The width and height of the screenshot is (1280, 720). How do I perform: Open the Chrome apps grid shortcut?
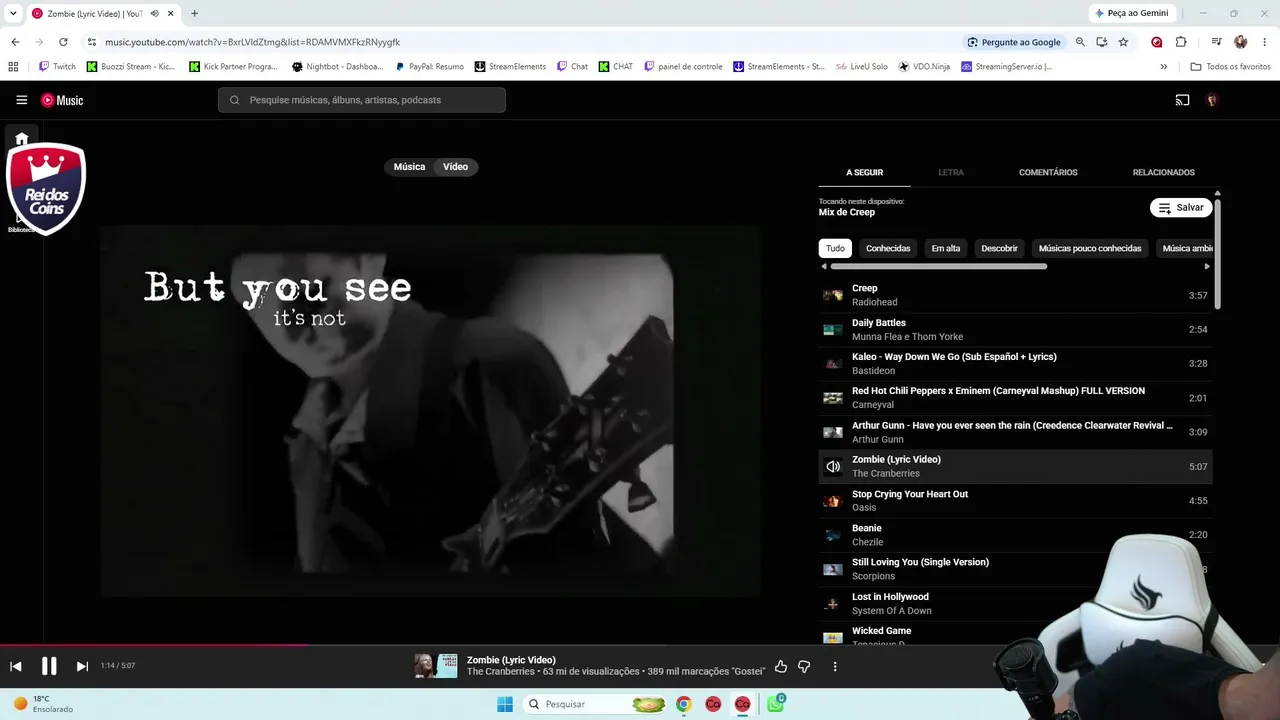click(x=13, y=67)
